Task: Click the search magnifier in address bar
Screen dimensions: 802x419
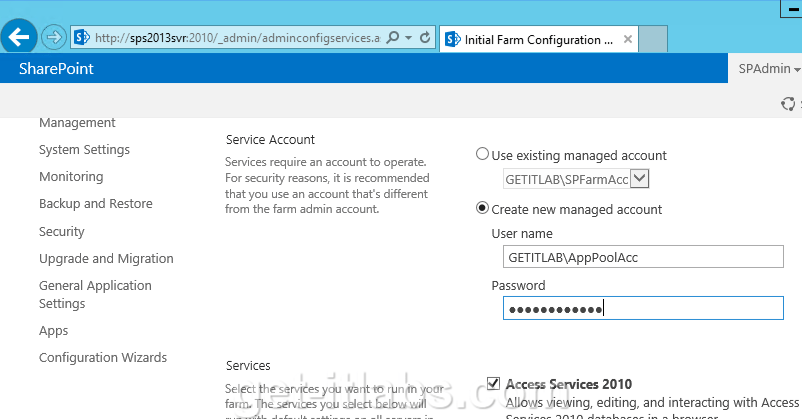Action: click(x=393, y=38)
